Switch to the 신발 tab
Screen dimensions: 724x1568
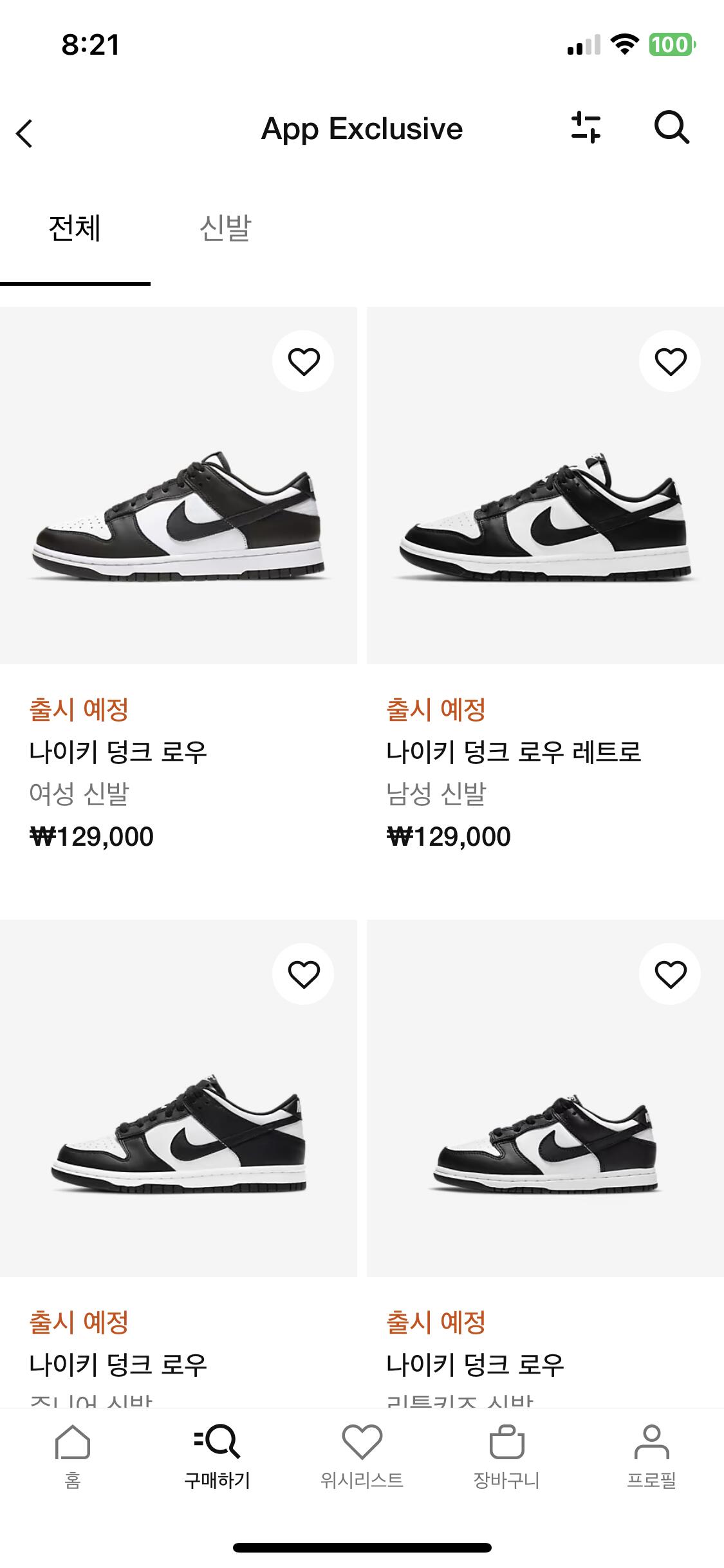point(225,229)
